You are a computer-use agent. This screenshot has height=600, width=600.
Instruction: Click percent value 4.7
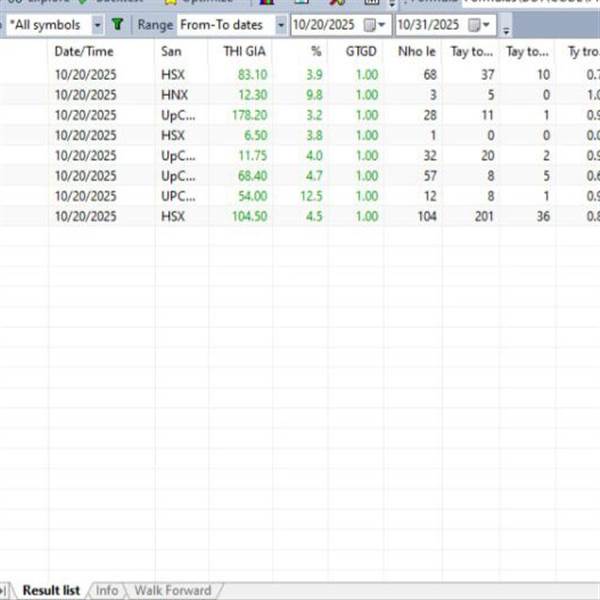(x=314, y=176)
